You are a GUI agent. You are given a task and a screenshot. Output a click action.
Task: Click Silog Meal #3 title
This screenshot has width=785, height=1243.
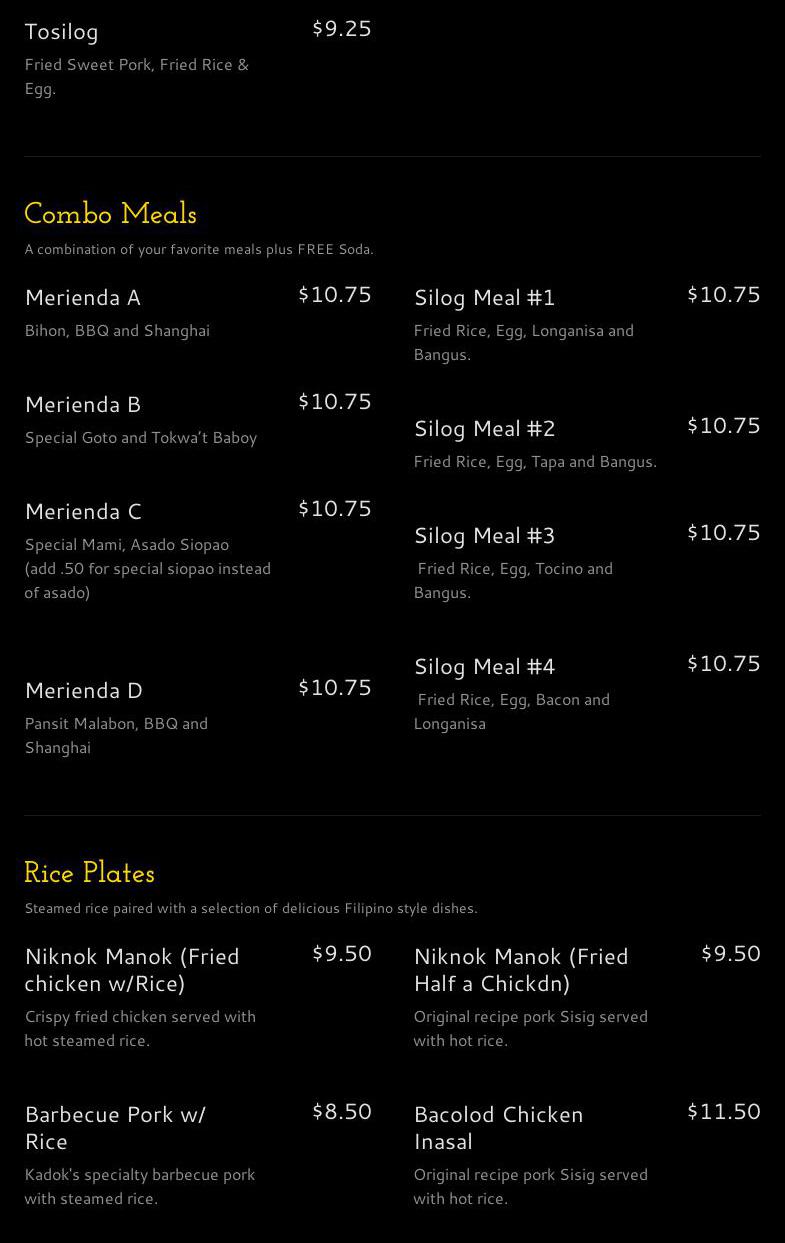484,536
